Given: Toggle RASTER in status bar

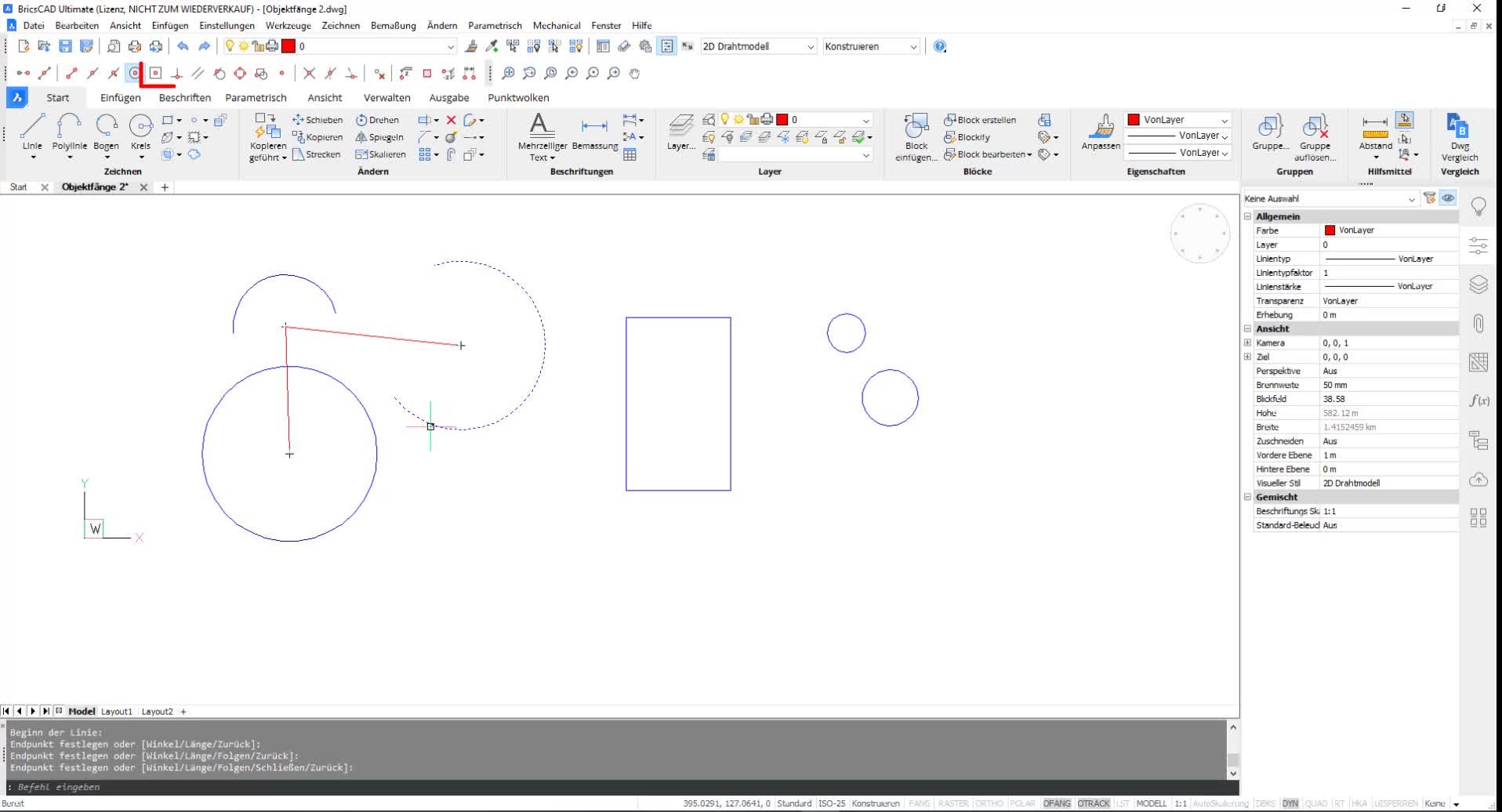Looking at the screenshot, I should [953, 803].
